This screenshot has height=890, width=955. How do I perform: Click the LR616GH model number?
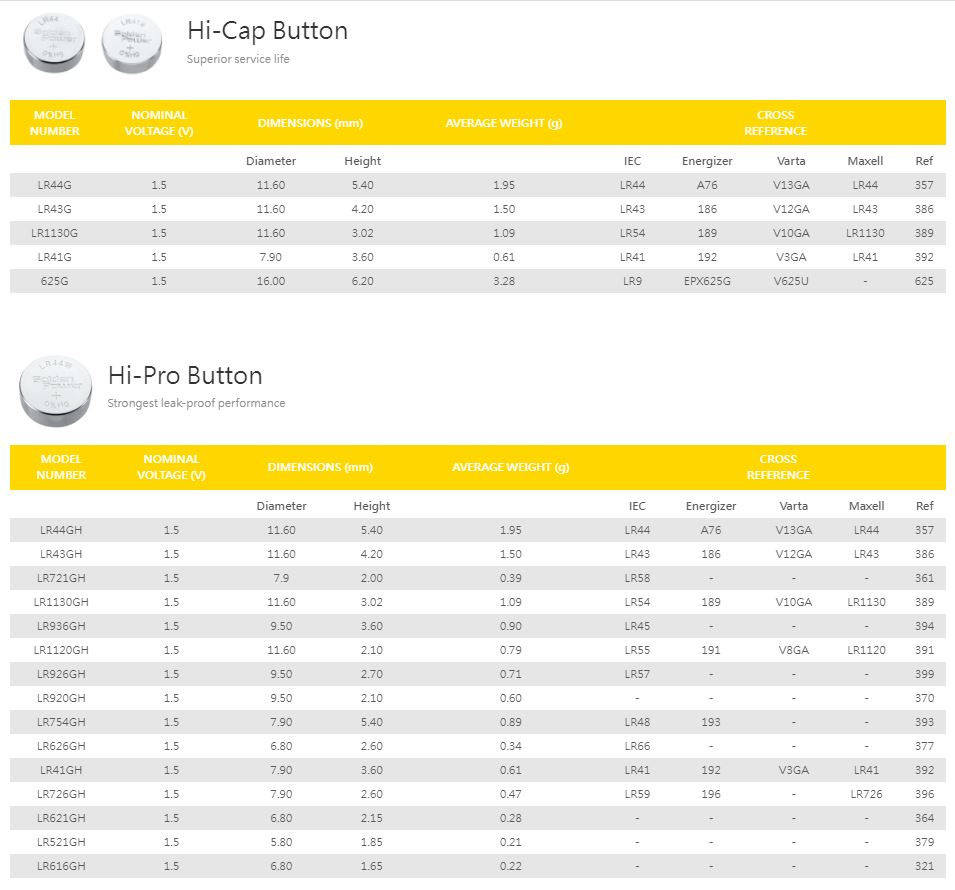62,866
